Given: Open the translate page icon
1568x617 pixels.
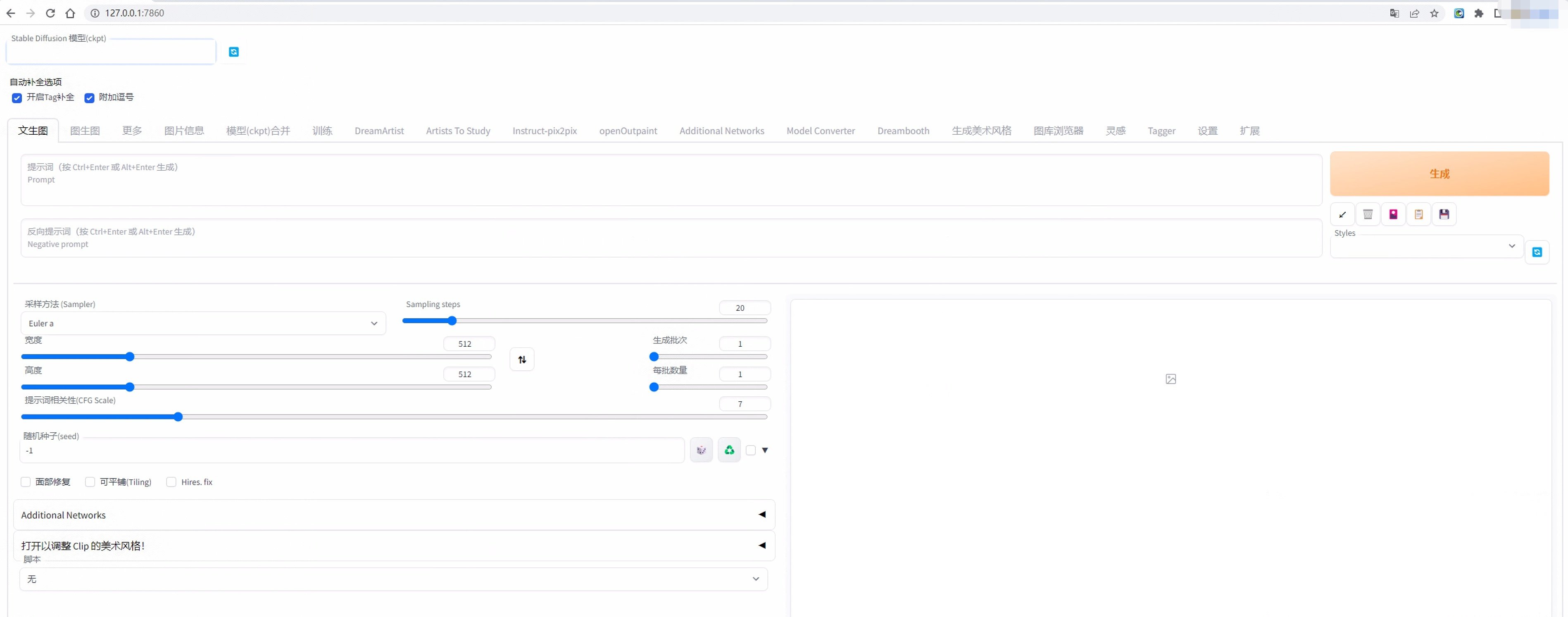Looking at the screenshot, I should pyautogui.click(x=1394, y=13).
